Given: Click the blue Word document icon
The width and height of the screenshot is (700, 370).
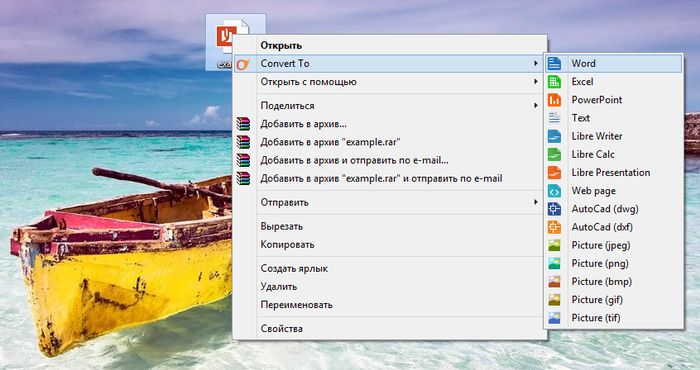Looking at the screenshot, I should [554, 63].
